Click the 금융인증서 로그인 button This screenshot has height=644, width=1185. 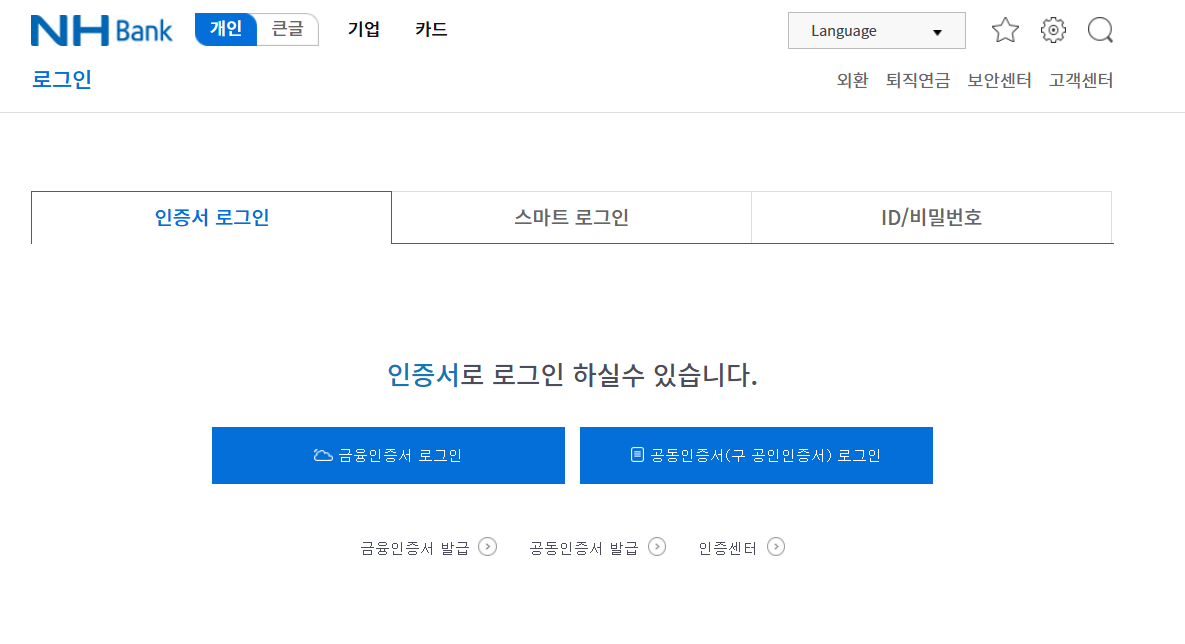388,454
